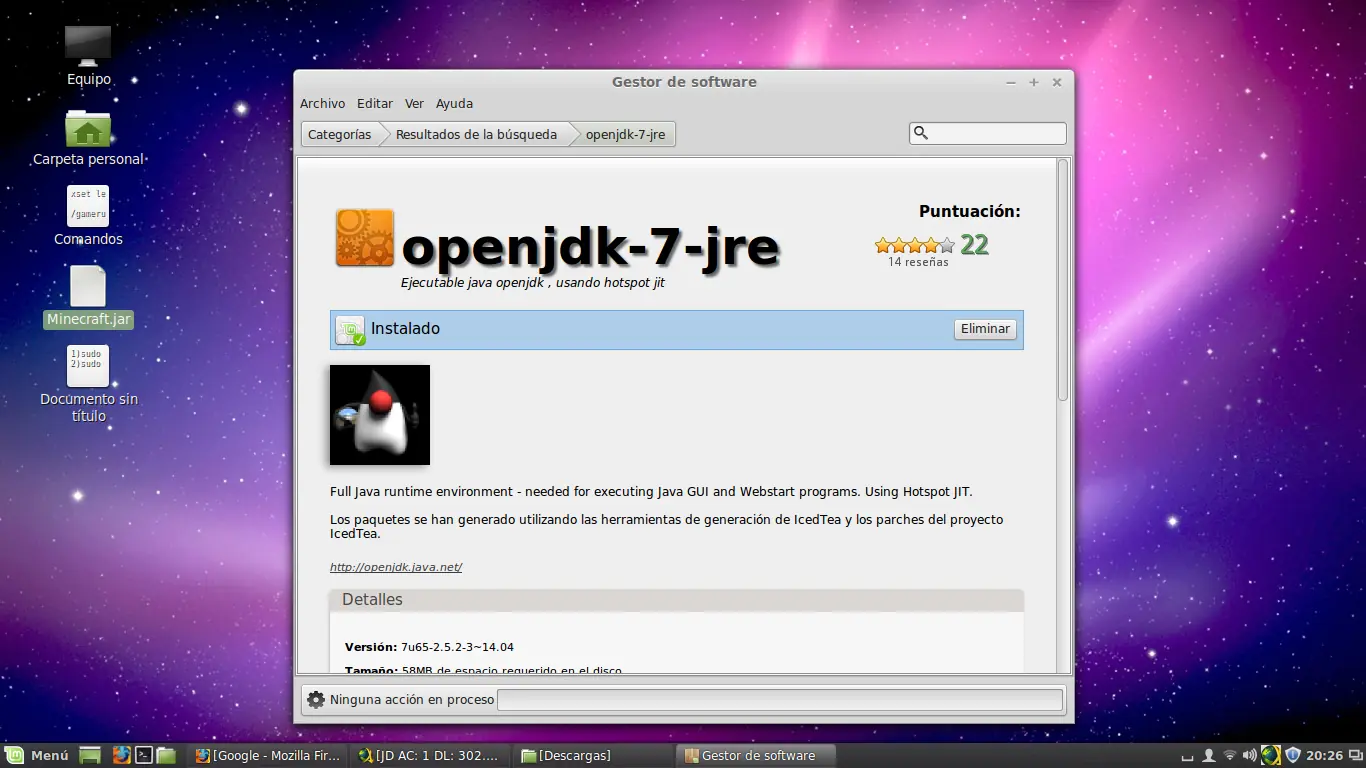
Task: Click the action progress bar
Action: coord(780,699)
